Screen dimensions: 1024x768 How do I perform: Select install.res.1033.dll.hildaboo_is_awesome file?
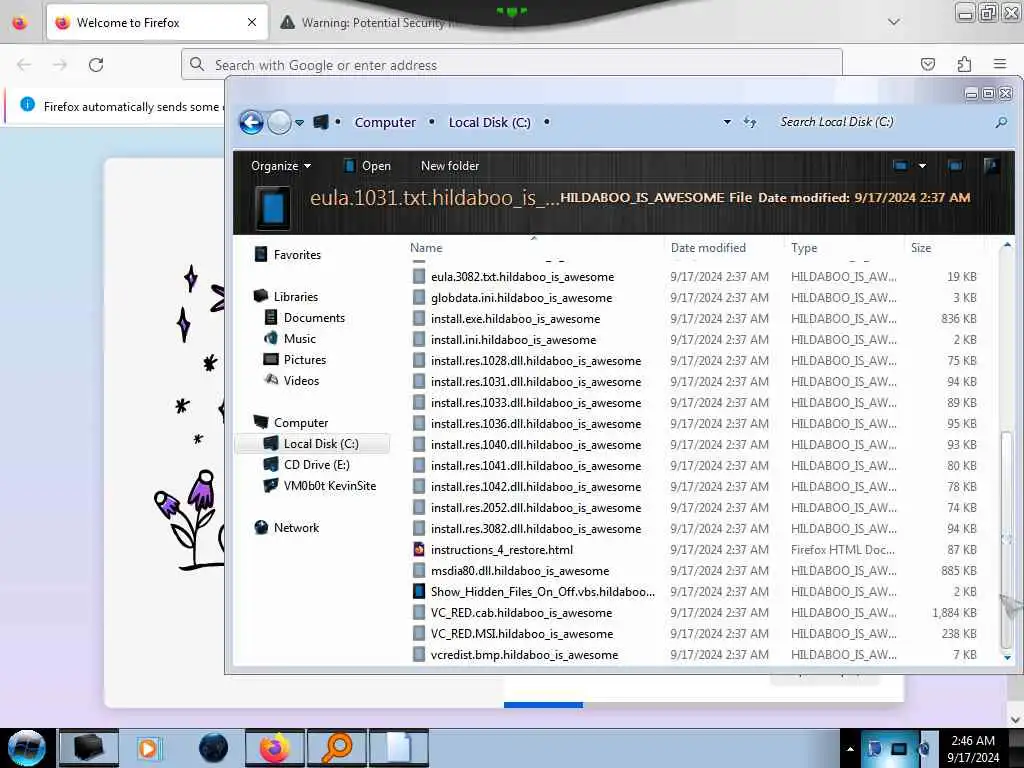point(536,402)
